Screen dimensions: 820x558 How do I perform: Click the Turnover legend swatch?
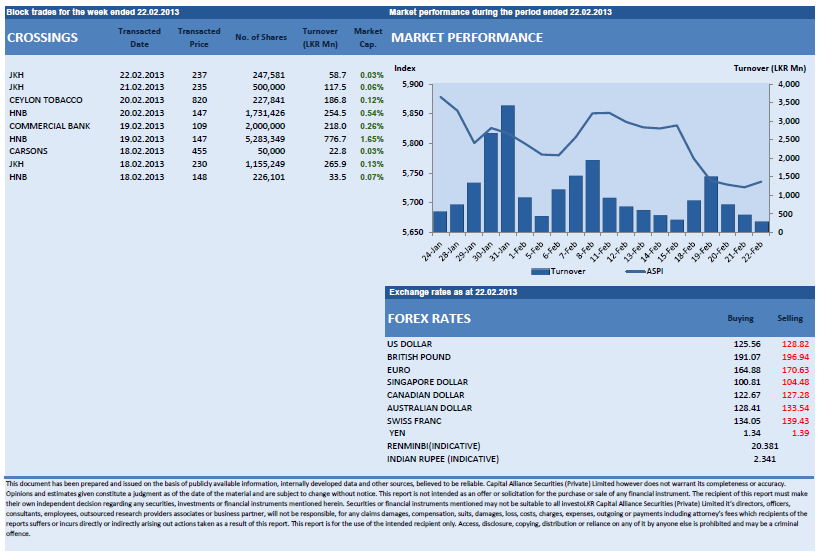(540, 271)
